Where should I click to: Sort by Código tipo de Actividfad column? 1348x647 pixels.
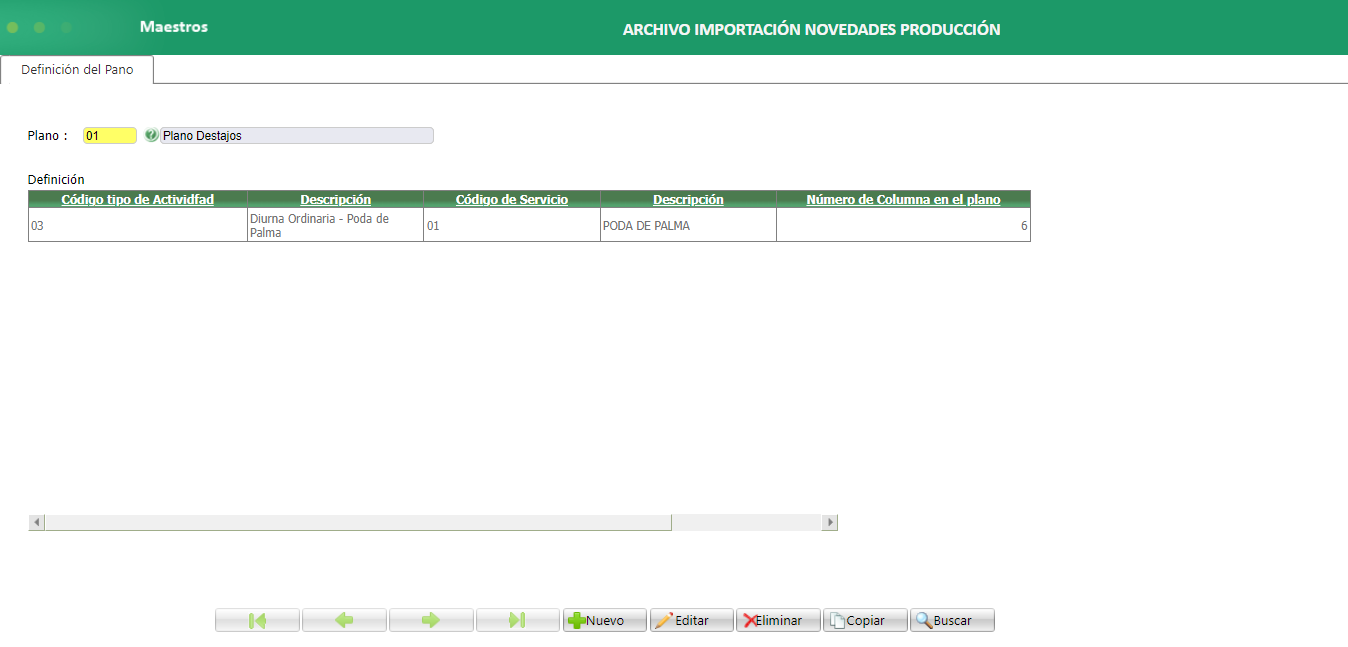[138, 200]
